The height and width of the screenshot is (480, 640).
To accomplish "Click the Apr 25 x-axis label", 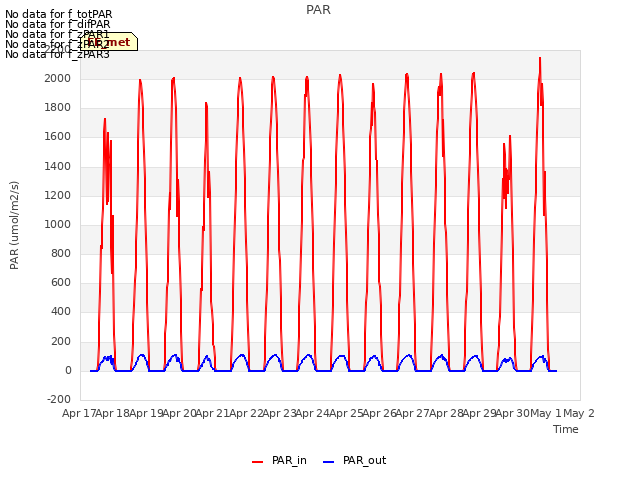I will coord(346,413).
